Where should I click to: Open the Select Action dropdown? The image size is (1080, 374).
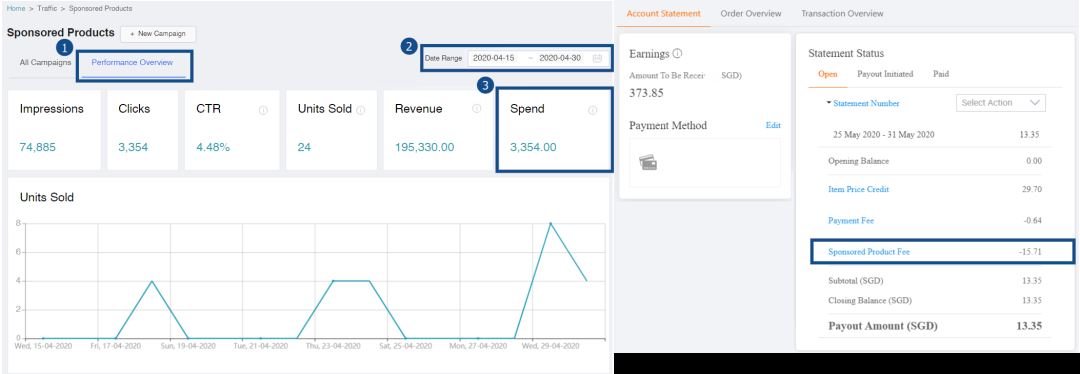(x=1001, y=103)
